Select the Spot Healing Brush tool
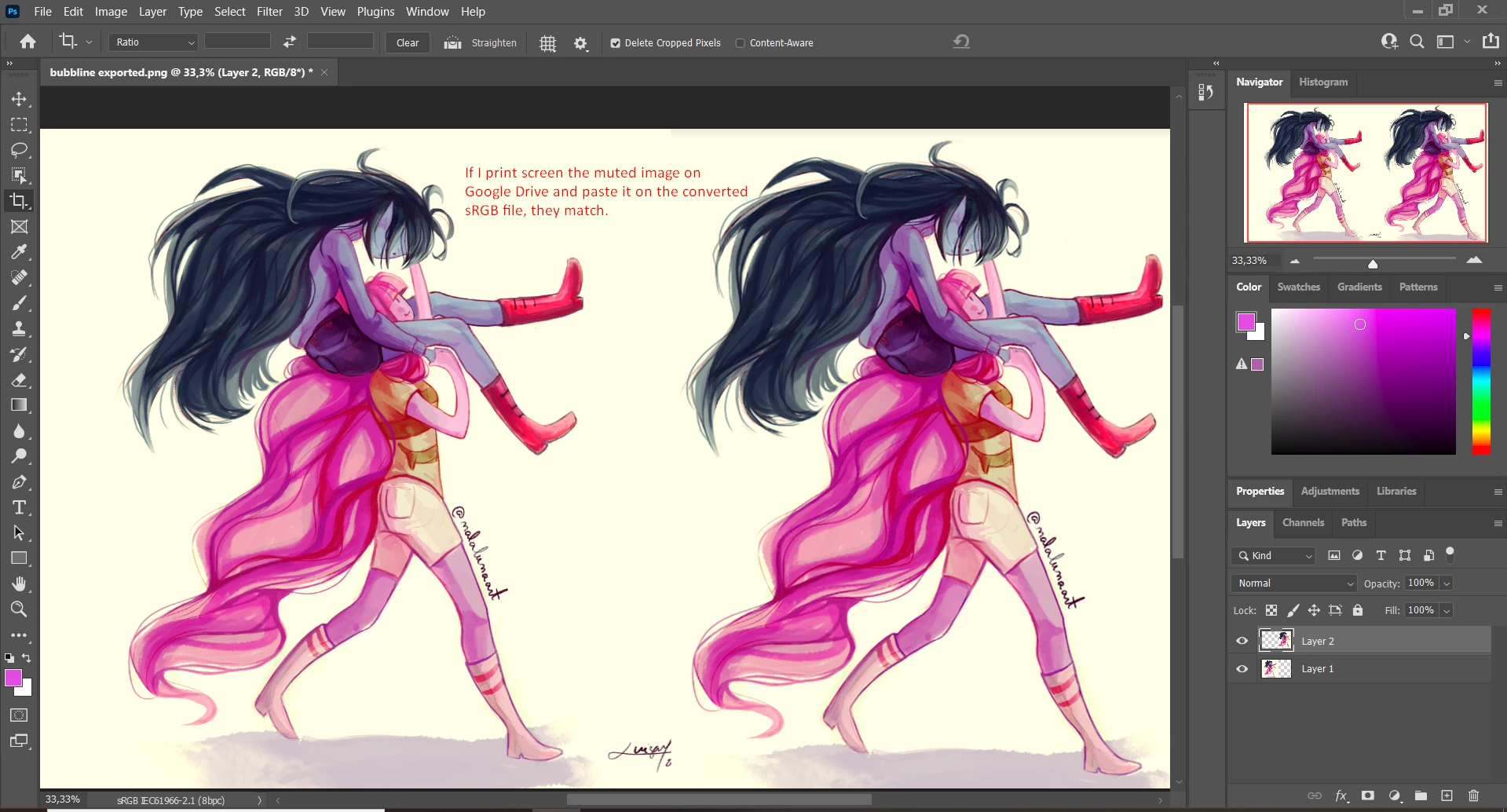 (19, 278)
